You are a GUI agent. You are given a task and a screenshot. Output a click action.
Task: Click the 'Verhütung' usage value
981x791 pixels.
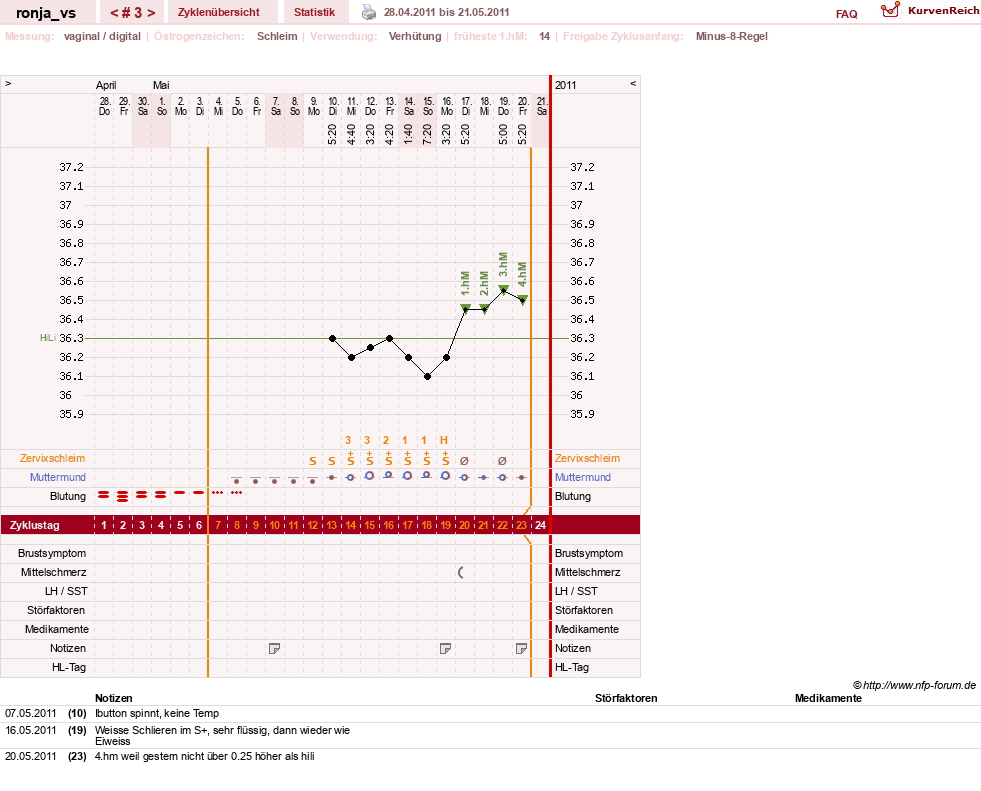coord(415,36)
